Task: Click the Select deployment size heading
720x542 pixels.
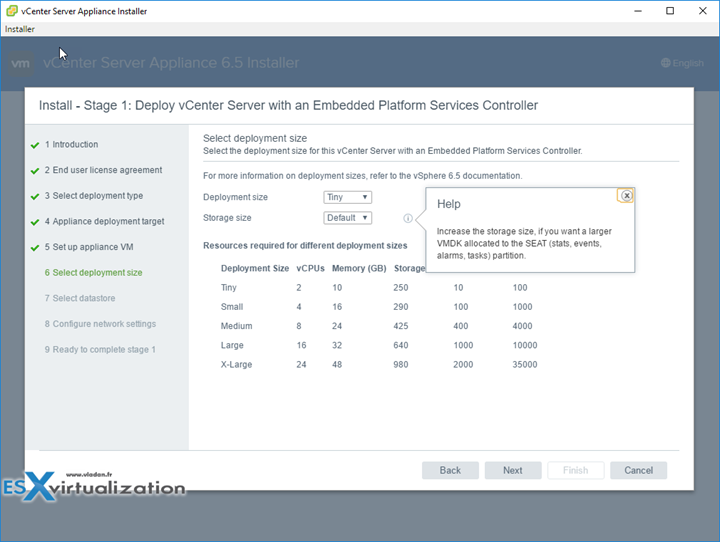Action: pos(255,138)
